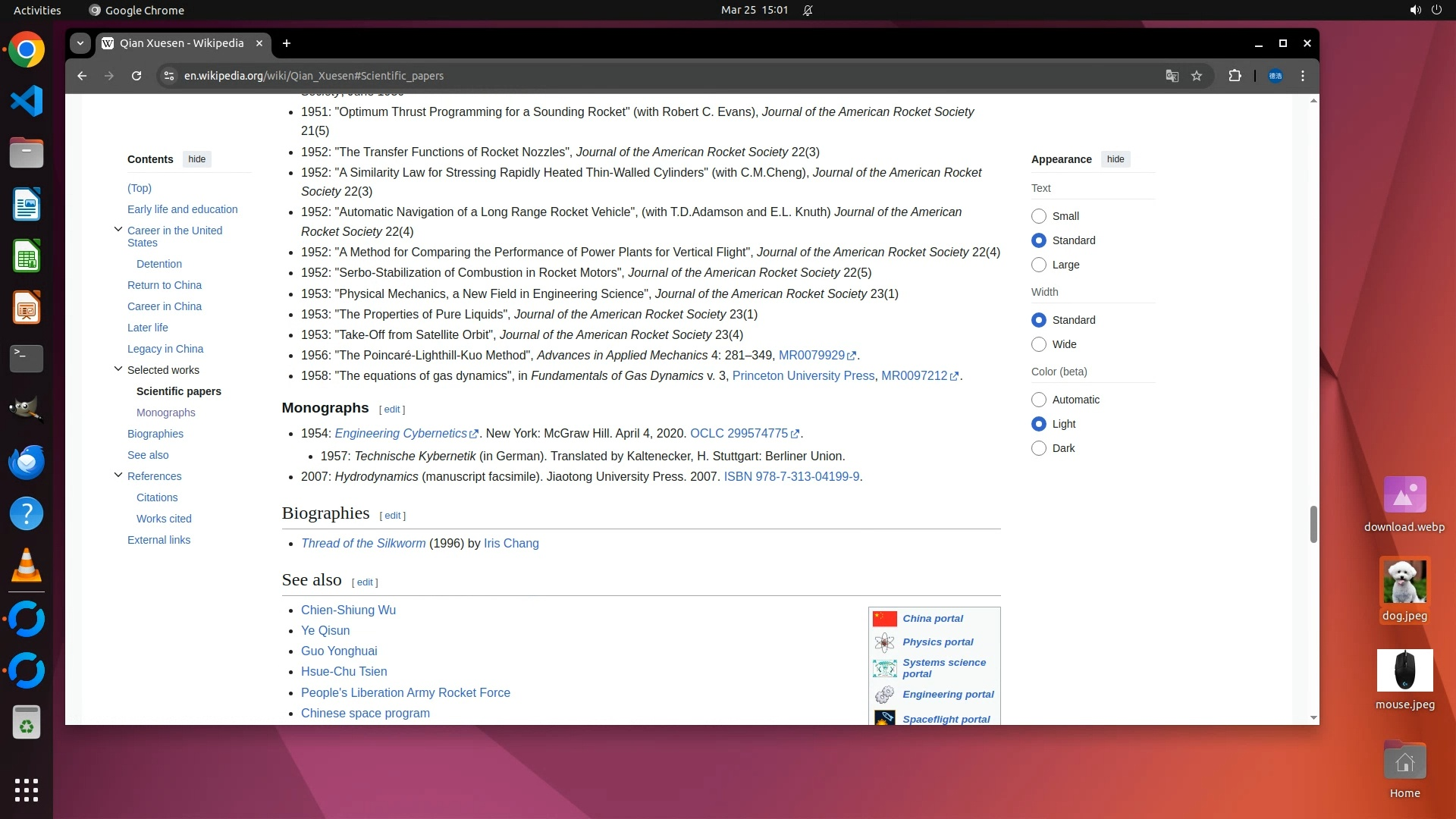Switch to Qian Xuesen Wikipedia tab
Viewport: 1456px width, 819px height.
click(182, 43)
